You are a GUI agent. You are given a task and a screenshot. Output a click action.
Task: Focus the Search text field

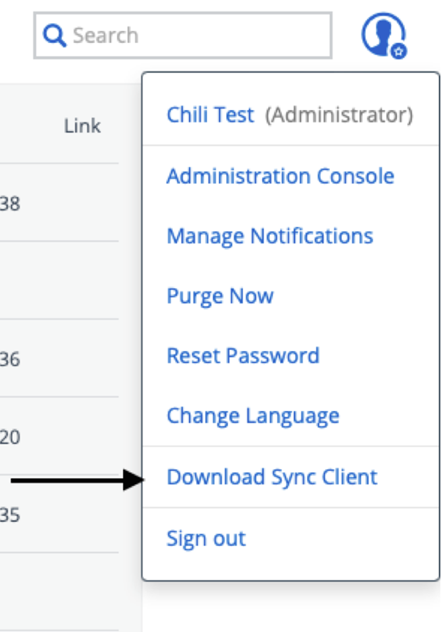click(183, 35)
